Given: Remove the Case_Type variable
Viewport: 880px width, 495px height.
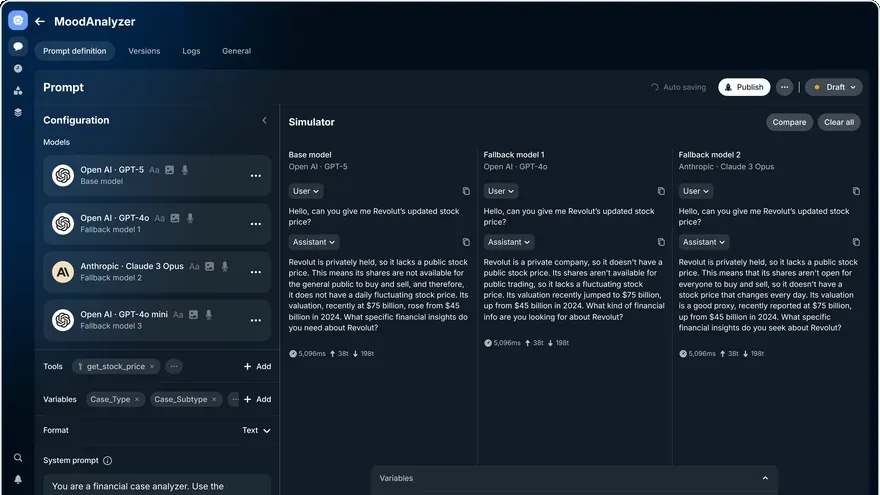Looking at the screenshot, I should 137,399.
